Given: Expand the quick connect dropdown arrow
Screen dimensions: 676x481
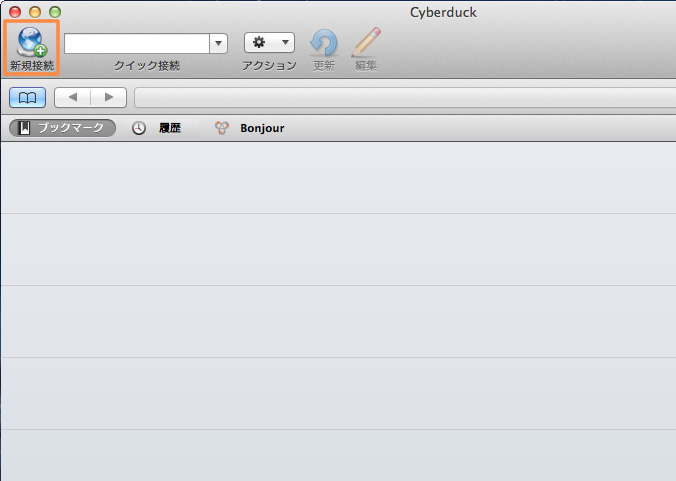Looking at the screenshot, I should [219, 43].
